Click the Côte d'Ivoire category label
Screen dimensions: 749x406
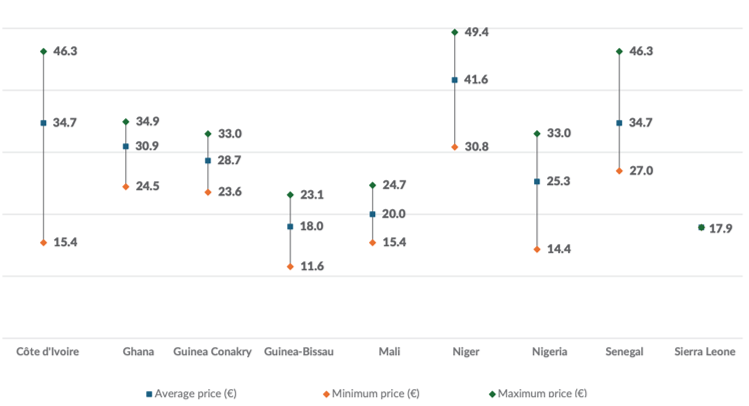point(48,352)
